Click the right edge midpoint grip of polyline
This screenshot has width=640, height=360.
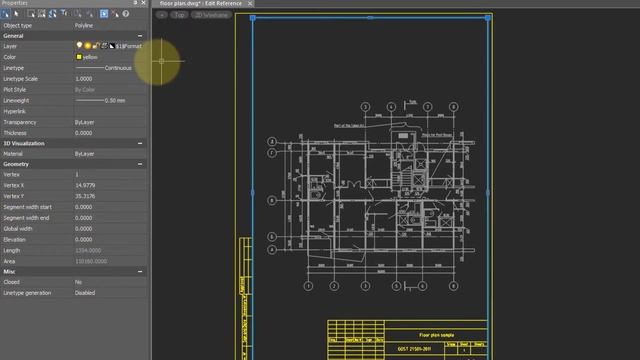pos(488,192)
